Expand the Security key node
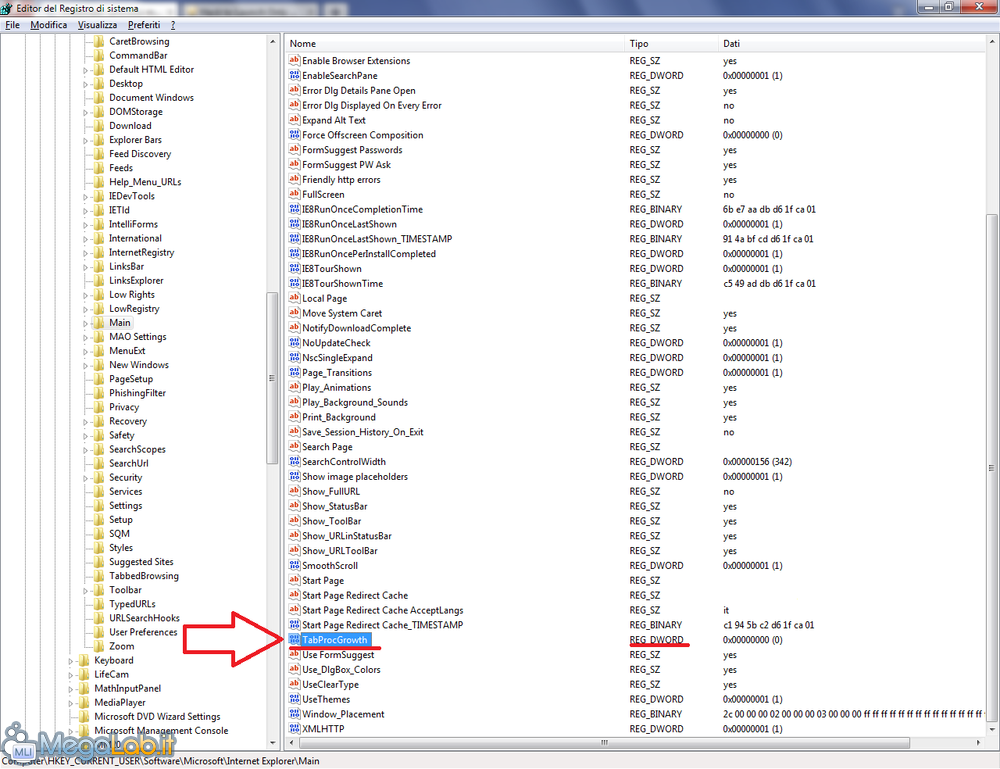The height and width of the screenshot is (769, 1000). (85, 478)
